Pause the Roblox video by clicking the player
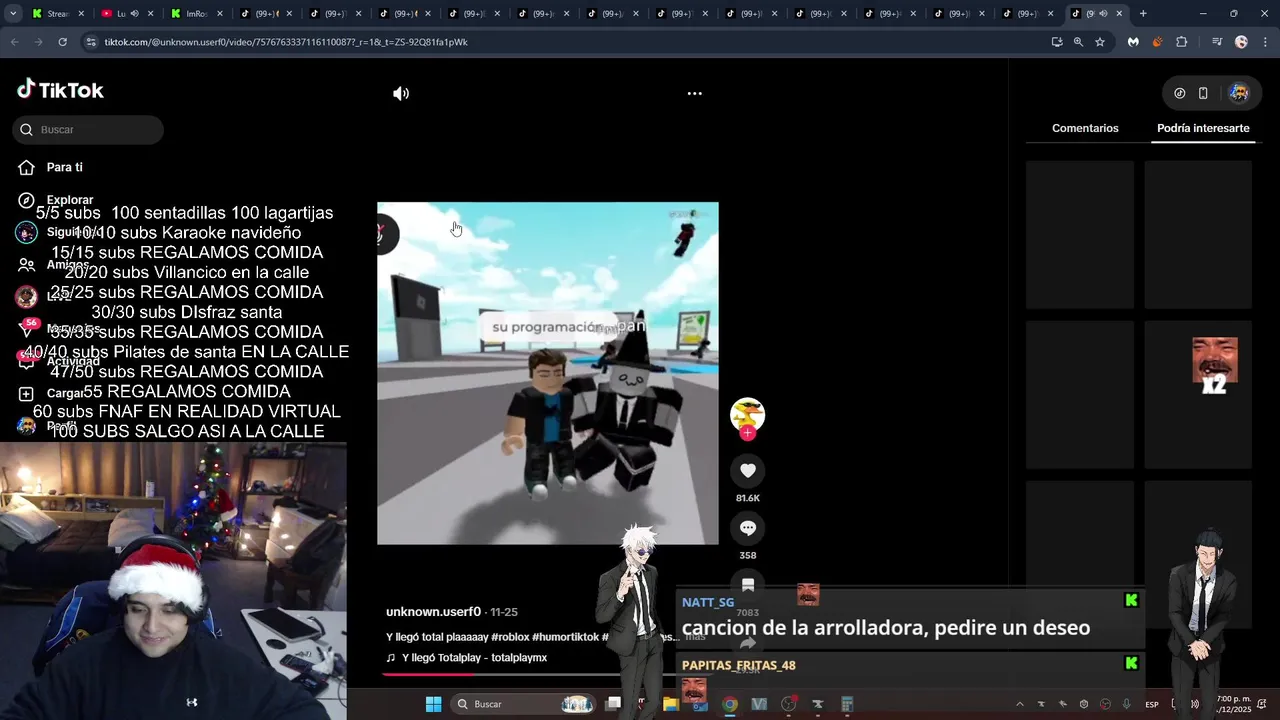The image size is (1280, 720). pyautogui.click(x=547, y=373)
